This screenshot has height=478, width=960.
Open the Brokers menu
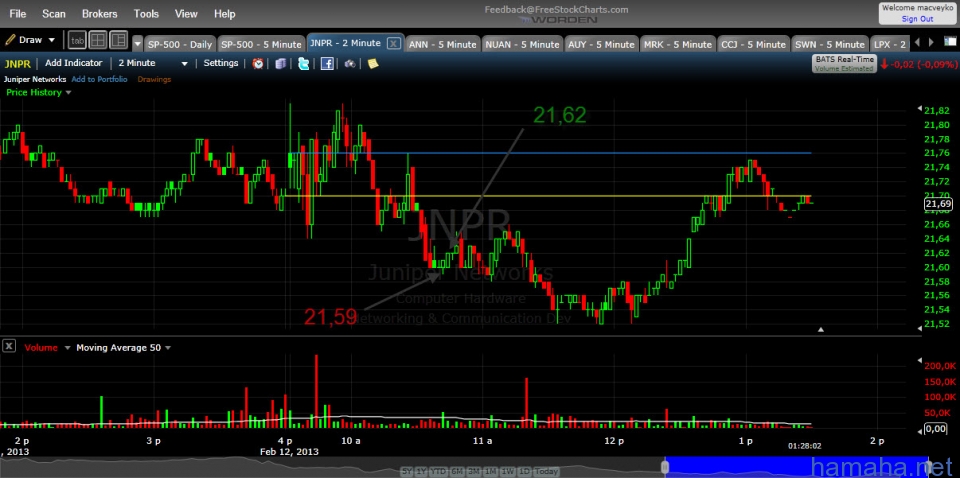(100, 13)
